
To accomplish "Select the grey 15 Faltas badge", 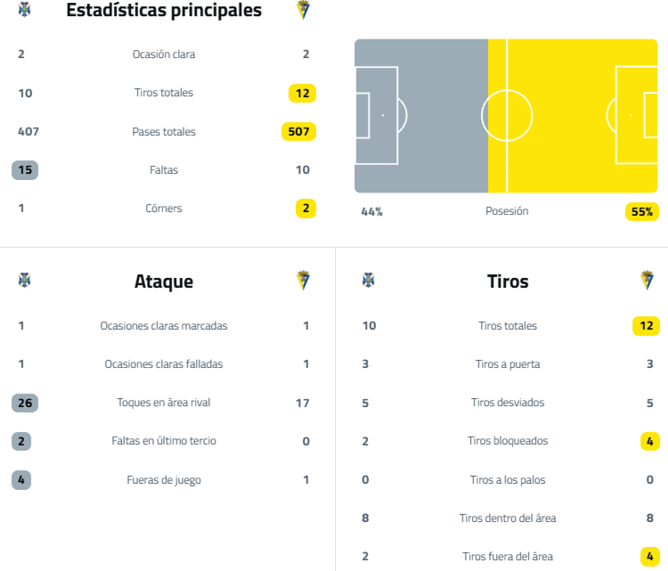I will click(x=25, y=170).
